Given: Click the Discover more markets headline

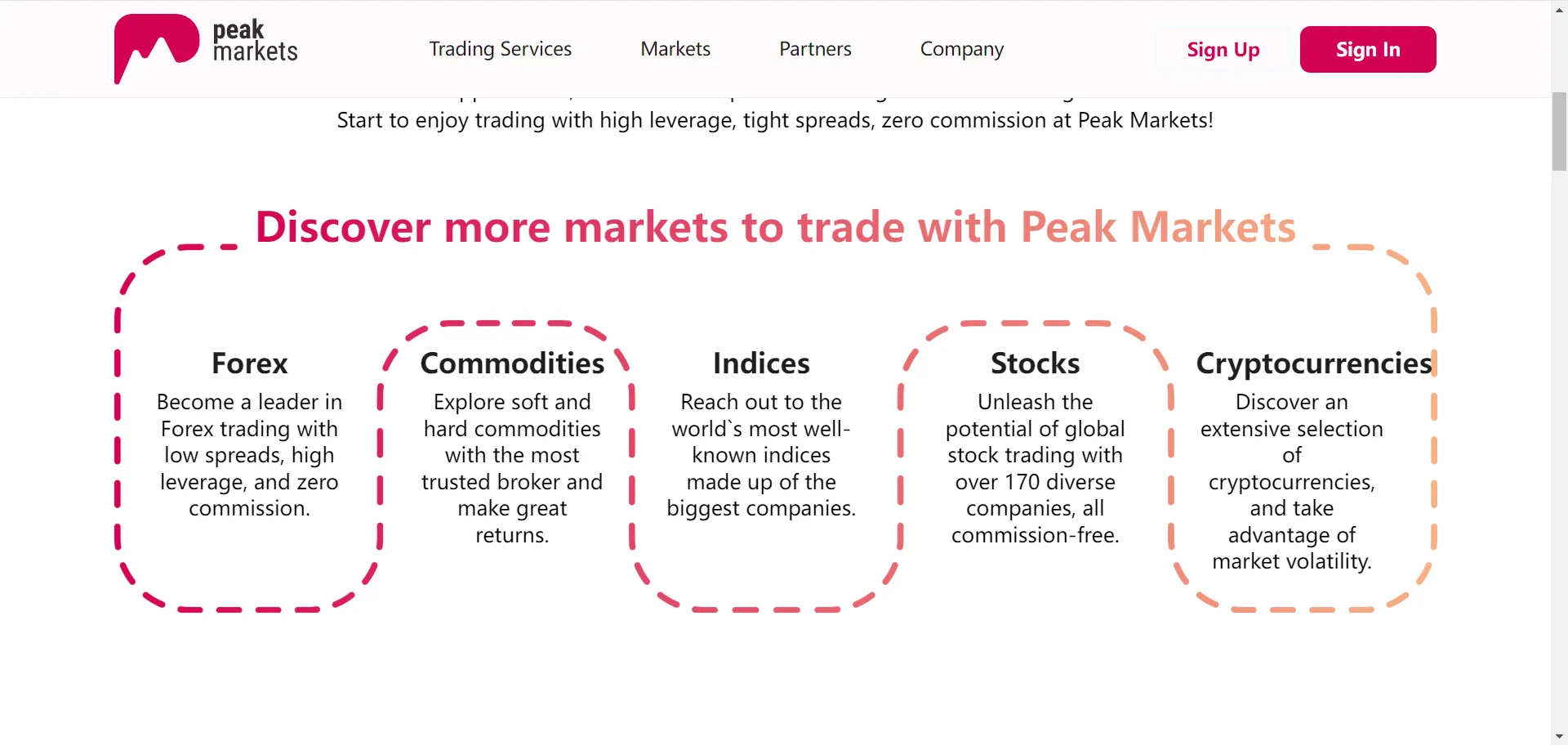Looking at the screenshot, I should point(776,227).
